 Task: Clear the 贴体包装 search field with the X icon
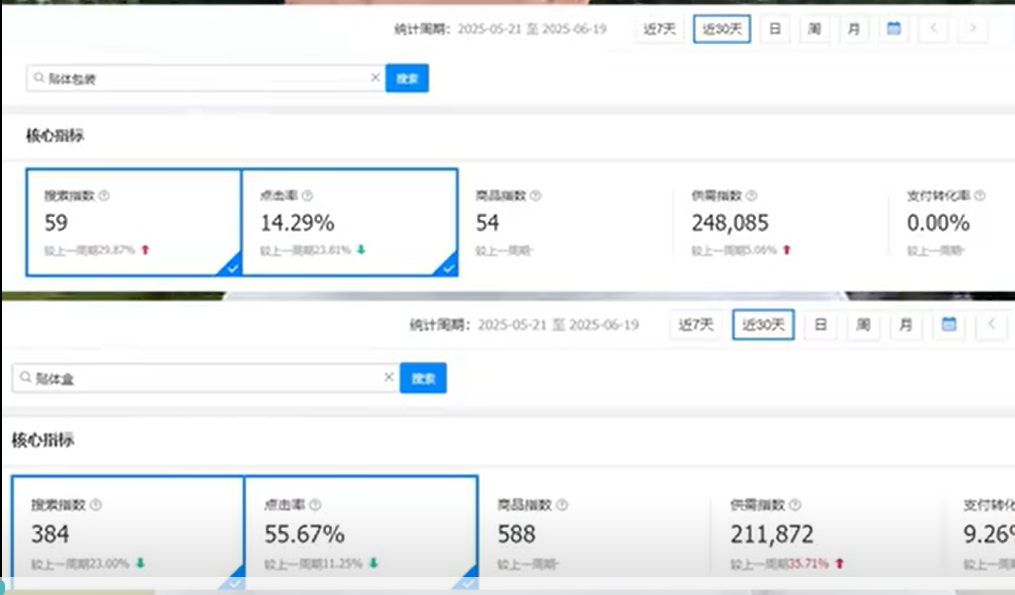(376, 78)
